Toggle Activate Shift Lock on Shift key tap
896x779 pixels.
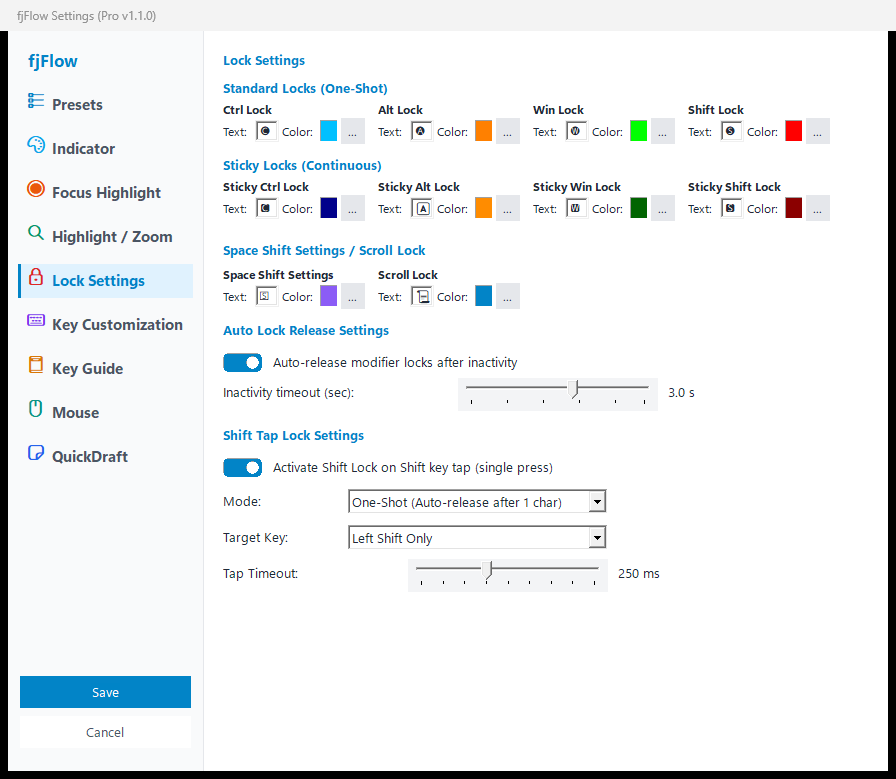tap(242, 468)
